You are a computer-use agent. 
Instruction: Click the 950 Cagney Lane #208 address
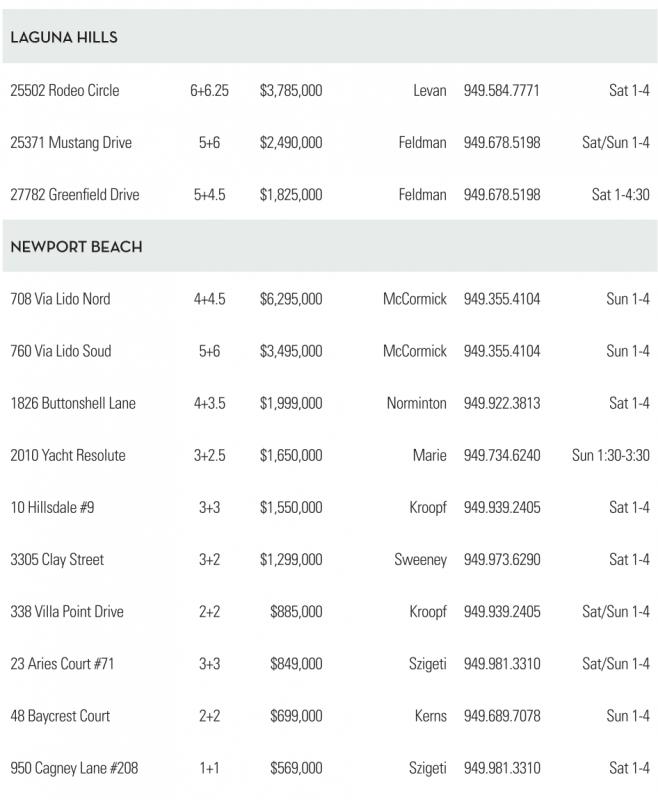tap(74, 768)
